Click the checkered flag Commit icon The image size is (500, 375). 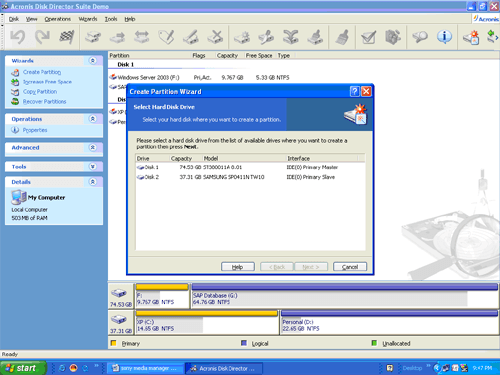point(67,37)
